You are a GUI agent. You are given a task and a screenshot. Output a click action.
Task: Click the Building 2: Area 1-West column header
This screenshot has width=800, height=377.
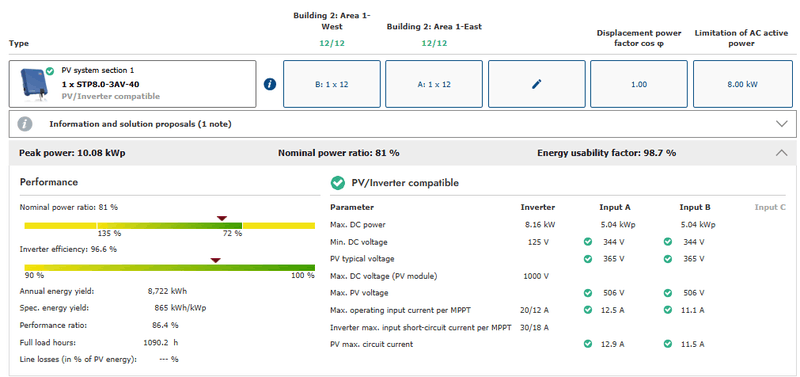point(332,21)
